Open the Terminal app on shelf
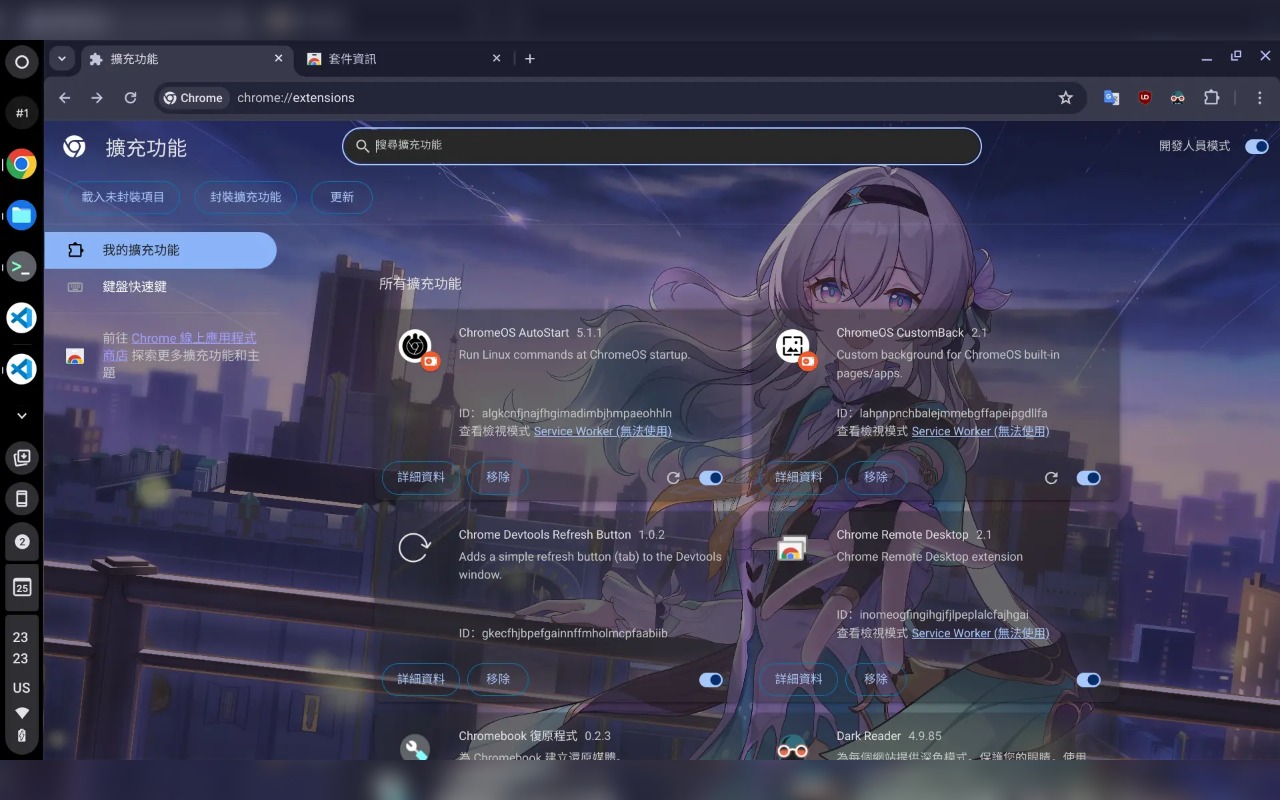Screen dimensions: 1280x800 coord(22,266)
